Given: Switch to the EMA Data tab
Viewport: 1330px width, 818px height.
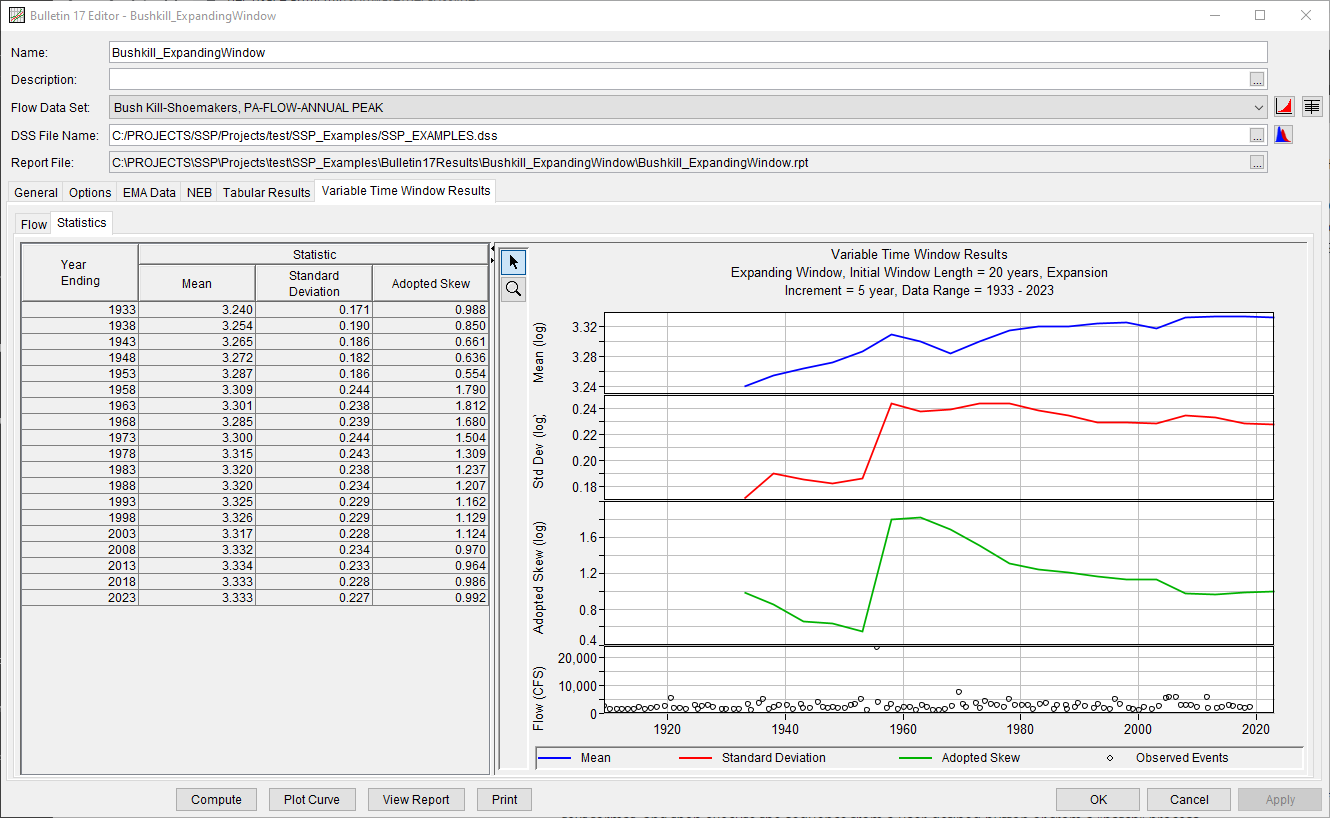Looking at the screenshot, I should (149, 192).
